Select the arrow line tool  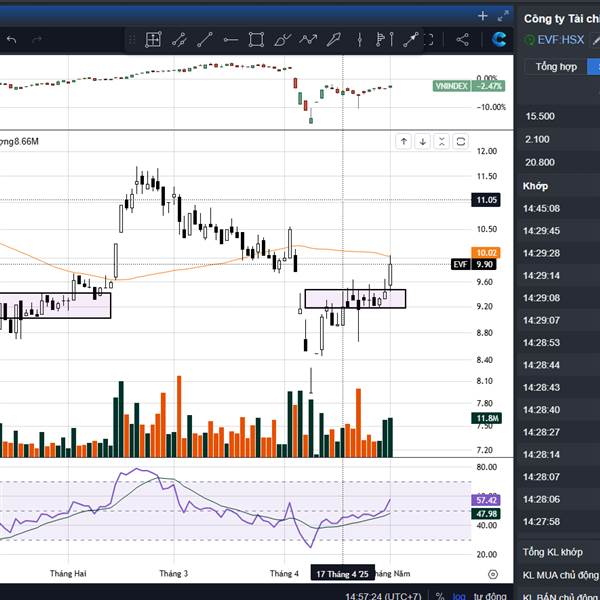[410, 39]
